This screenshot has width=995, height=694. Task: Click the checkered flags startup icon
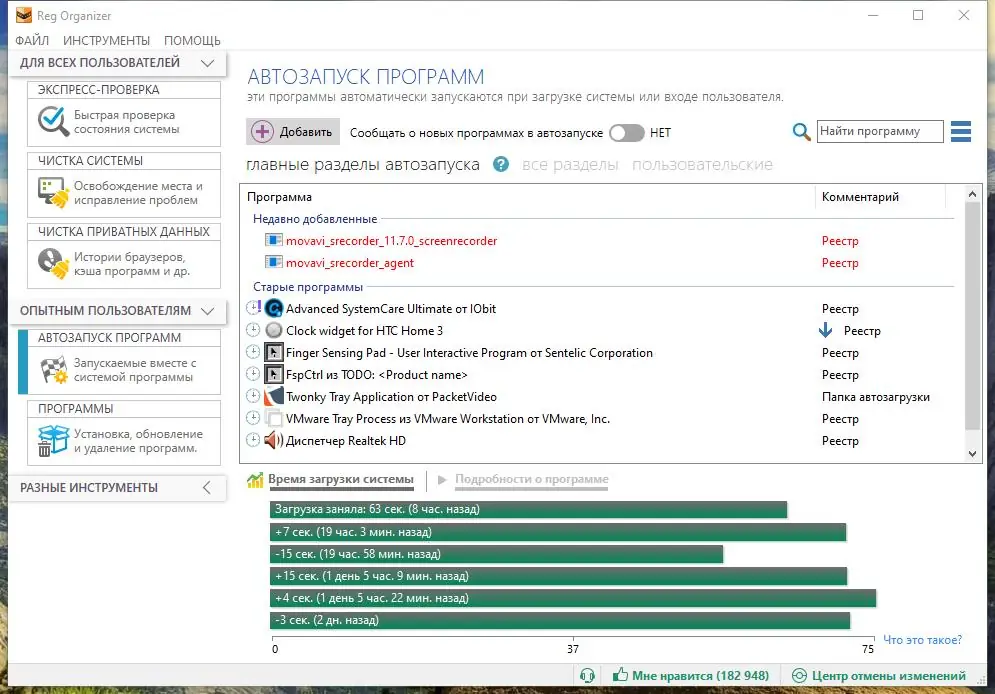click(x=53, y=370)
